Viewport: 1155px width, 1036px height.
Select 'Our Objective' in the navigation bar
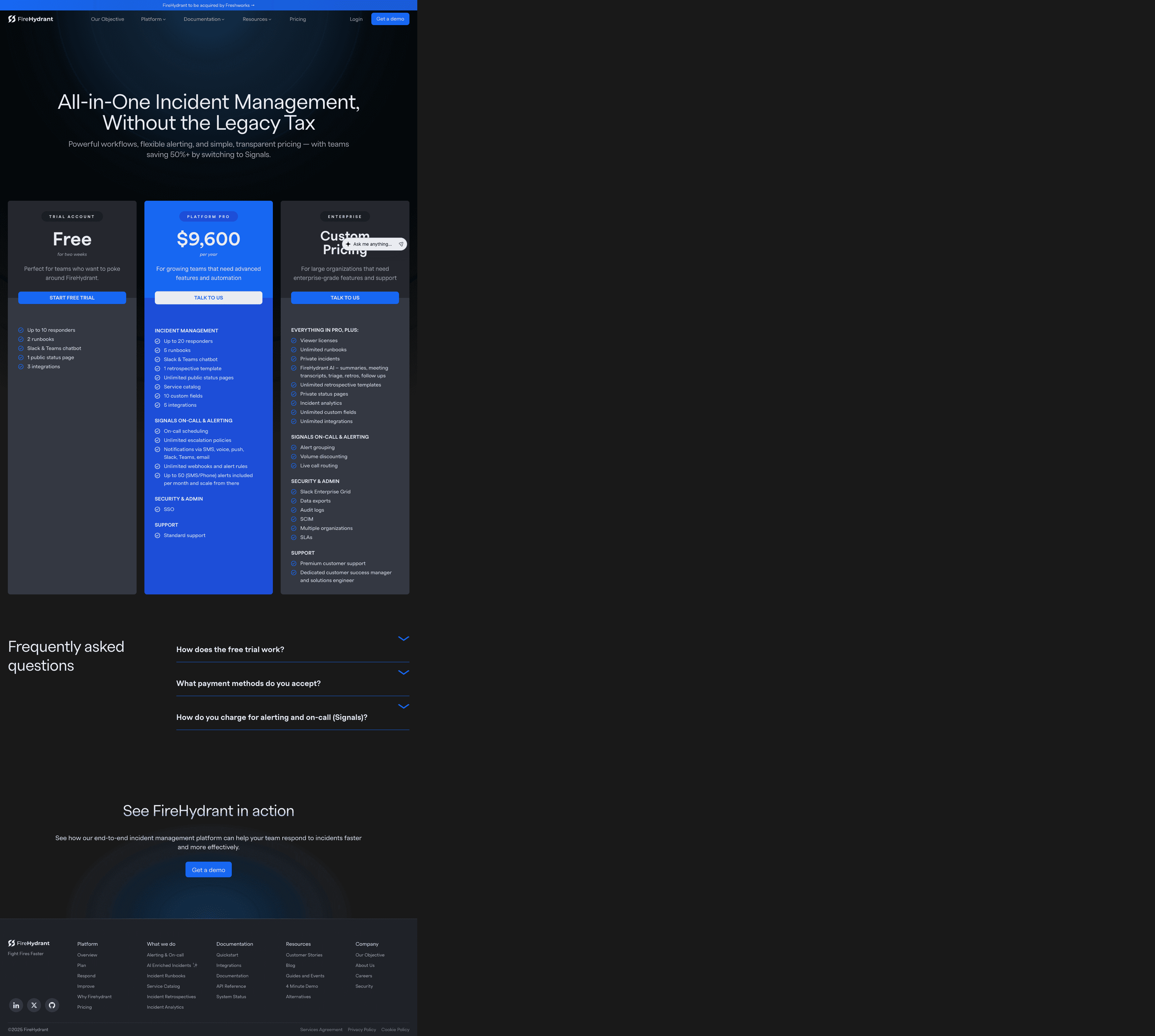point(107,19)
